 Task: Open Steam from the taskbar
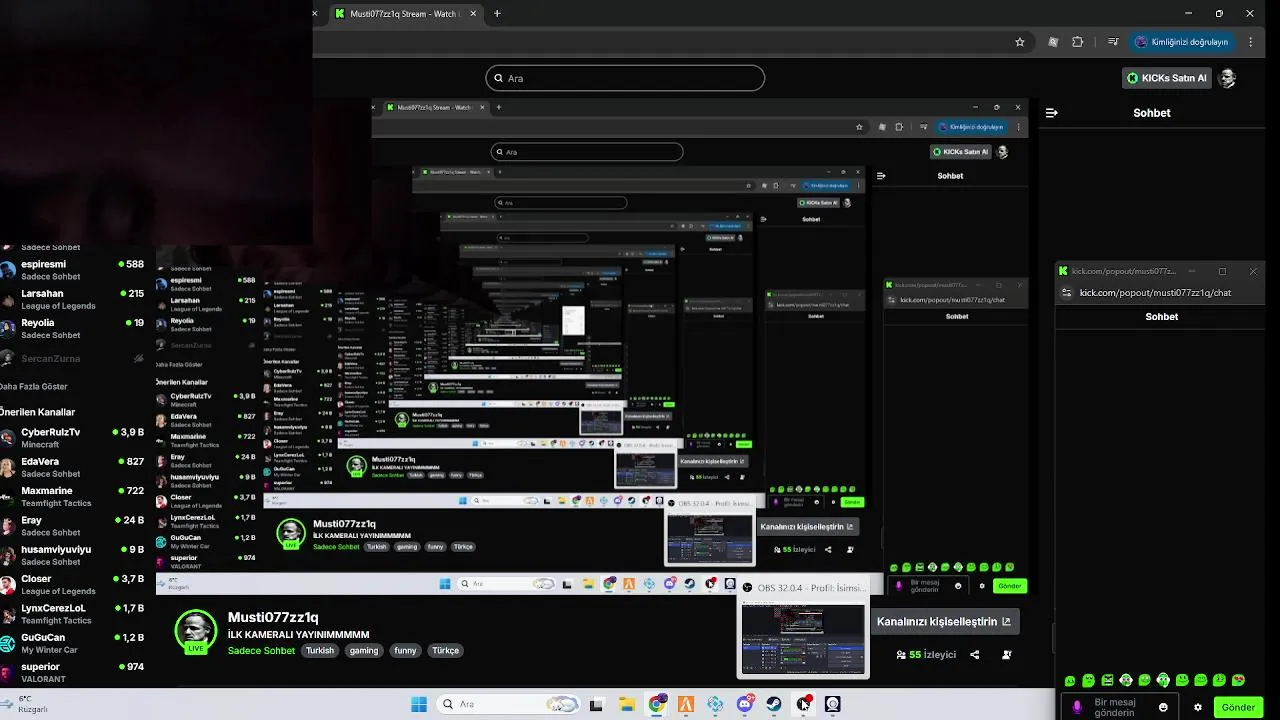(774, 704)
